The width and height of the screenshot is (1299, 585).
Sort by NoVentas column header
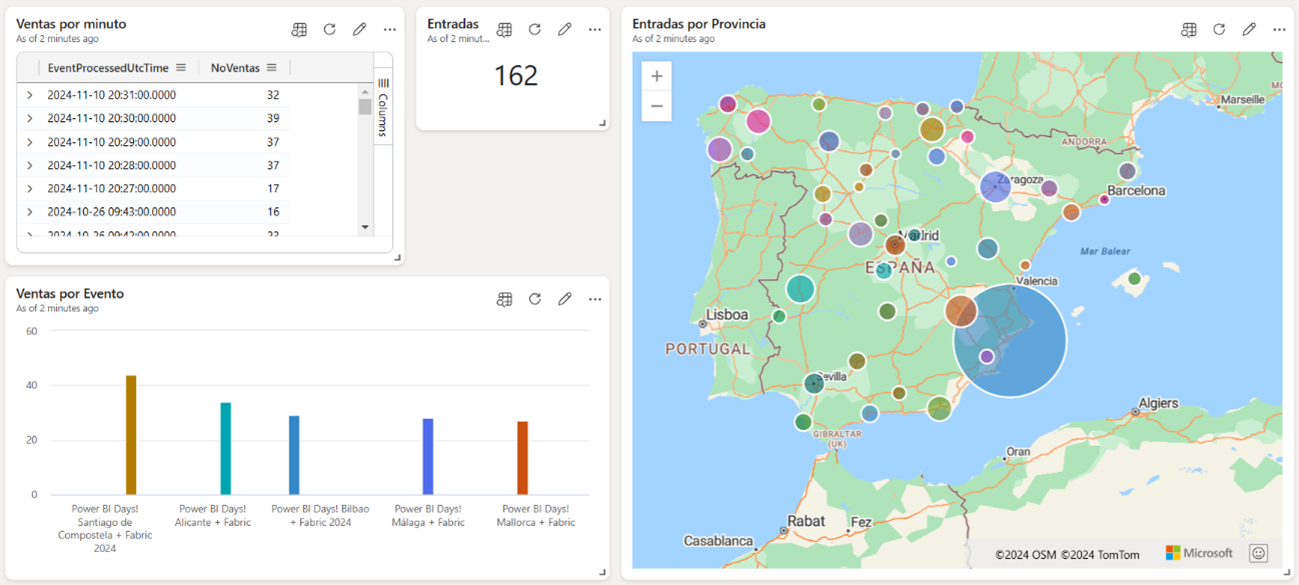click(x=235, y=68)
